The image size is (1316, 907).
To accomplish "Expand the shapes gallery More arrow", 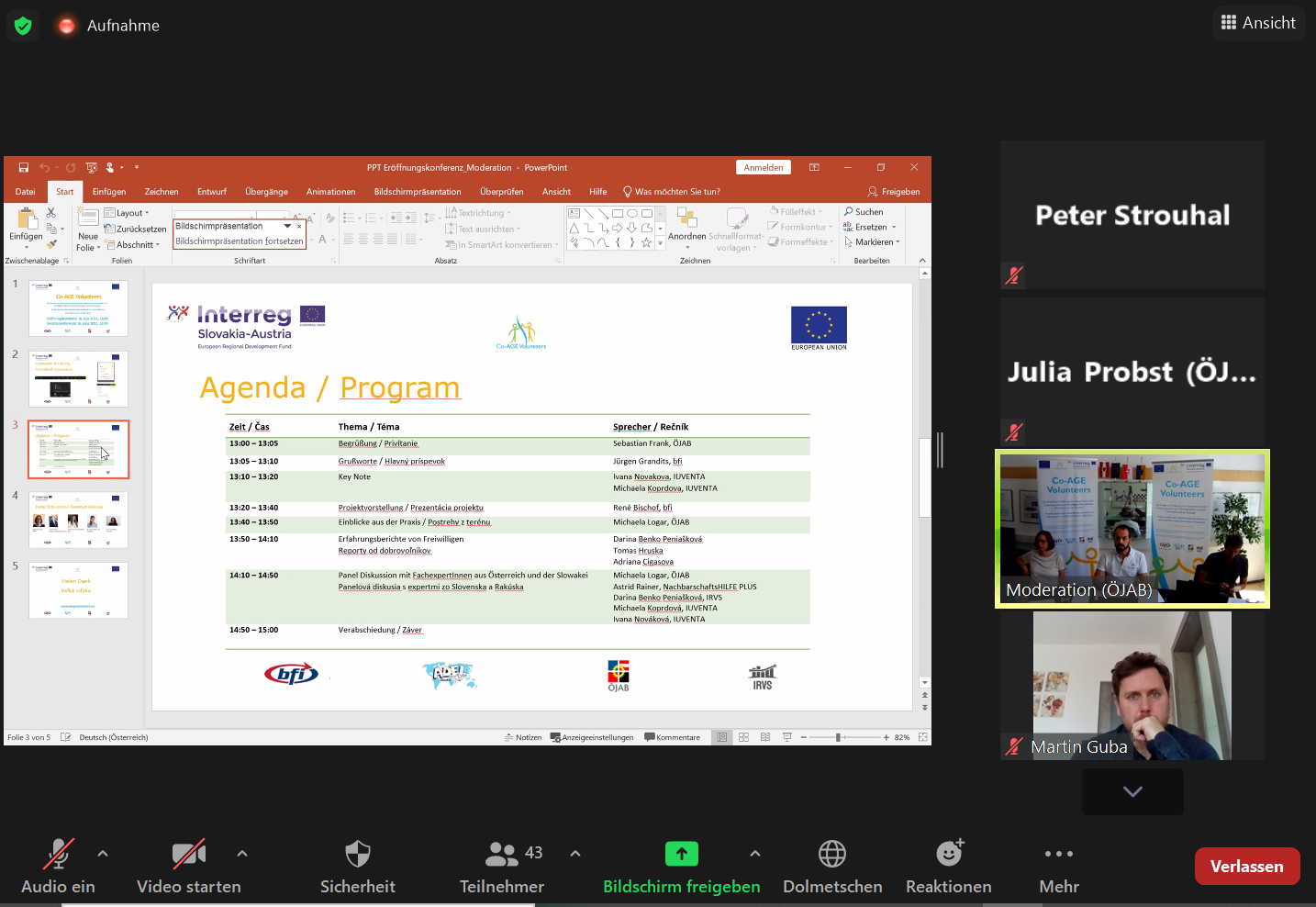I will 660,243.
